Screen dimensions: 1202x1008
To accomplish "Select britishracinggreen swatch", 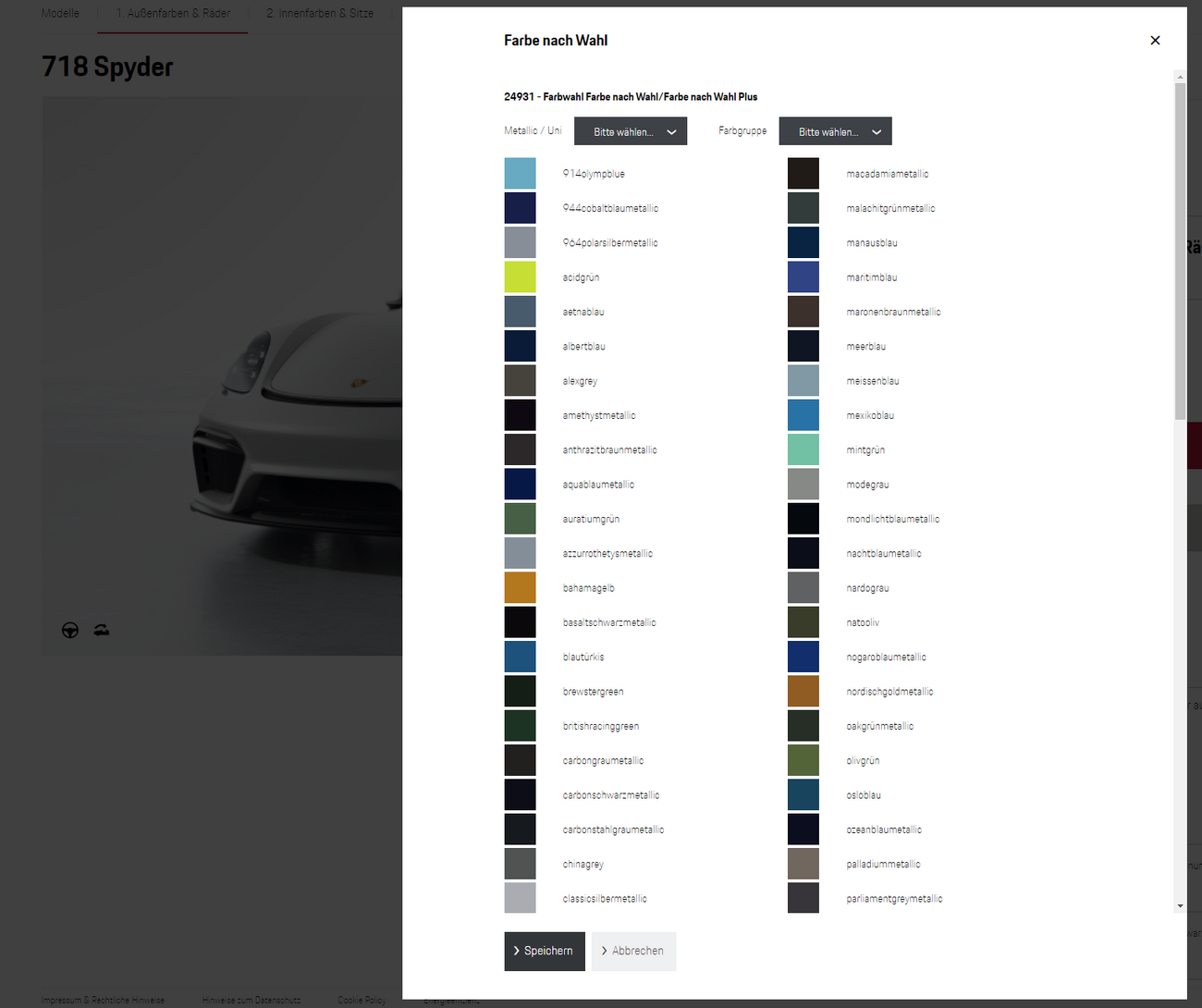I will [520, 726].
